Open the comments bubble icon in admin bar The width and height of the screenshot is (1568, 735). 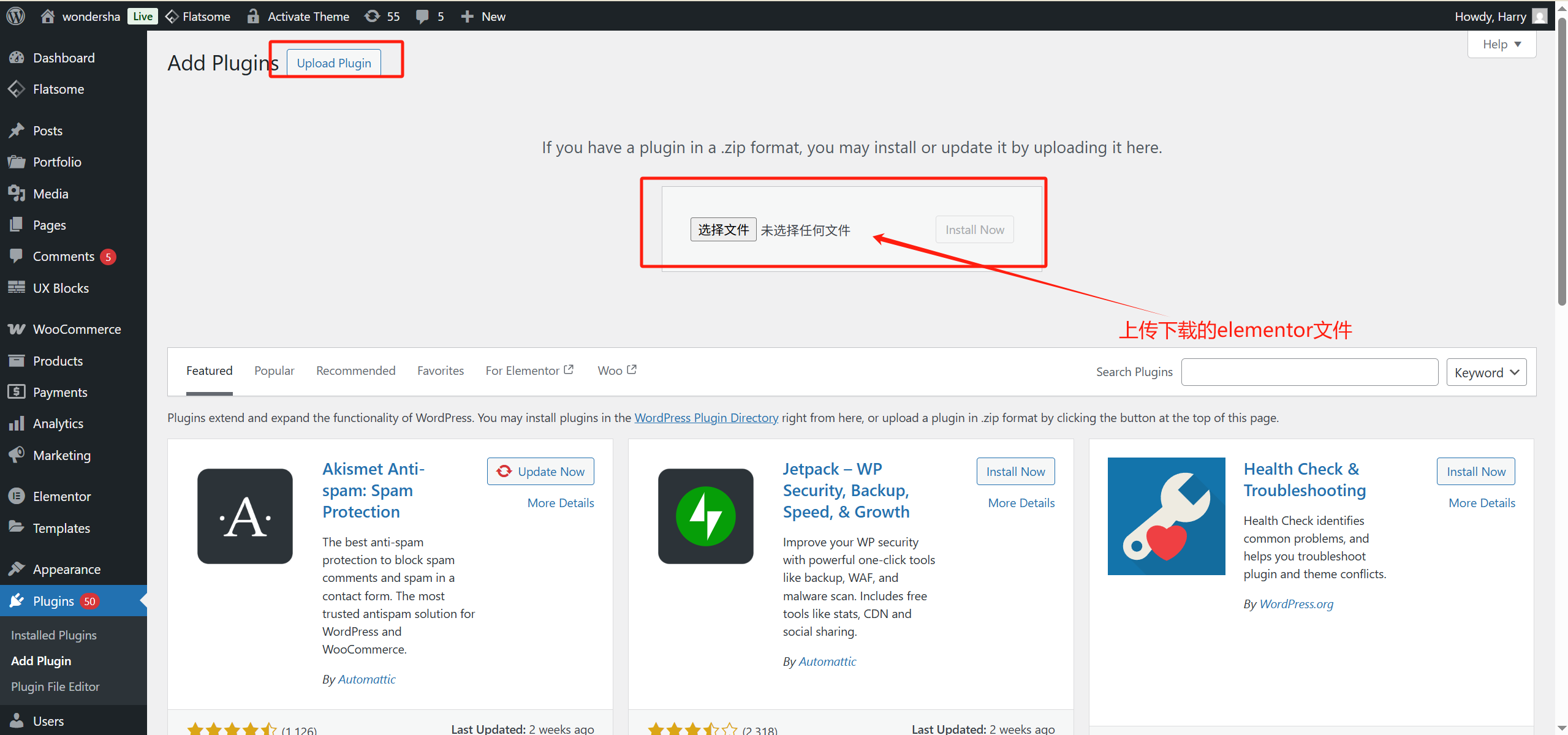tap(422, 17)
